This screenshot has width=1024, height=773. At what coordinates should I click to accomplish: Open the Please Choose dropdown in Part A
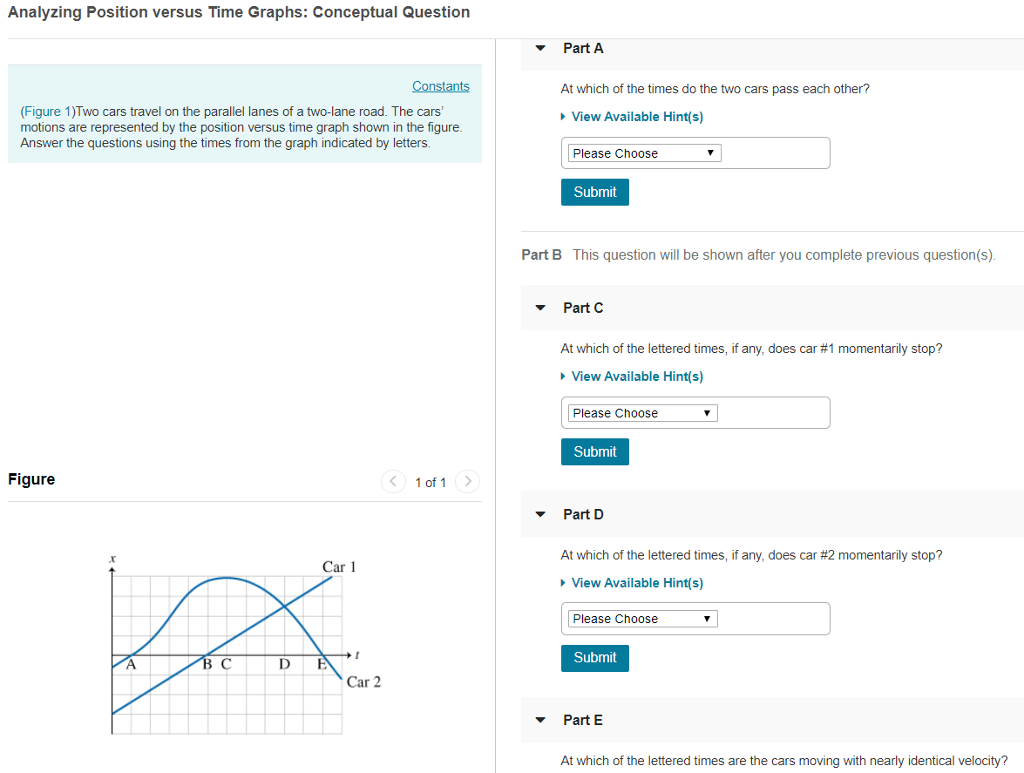coord(643,152)
